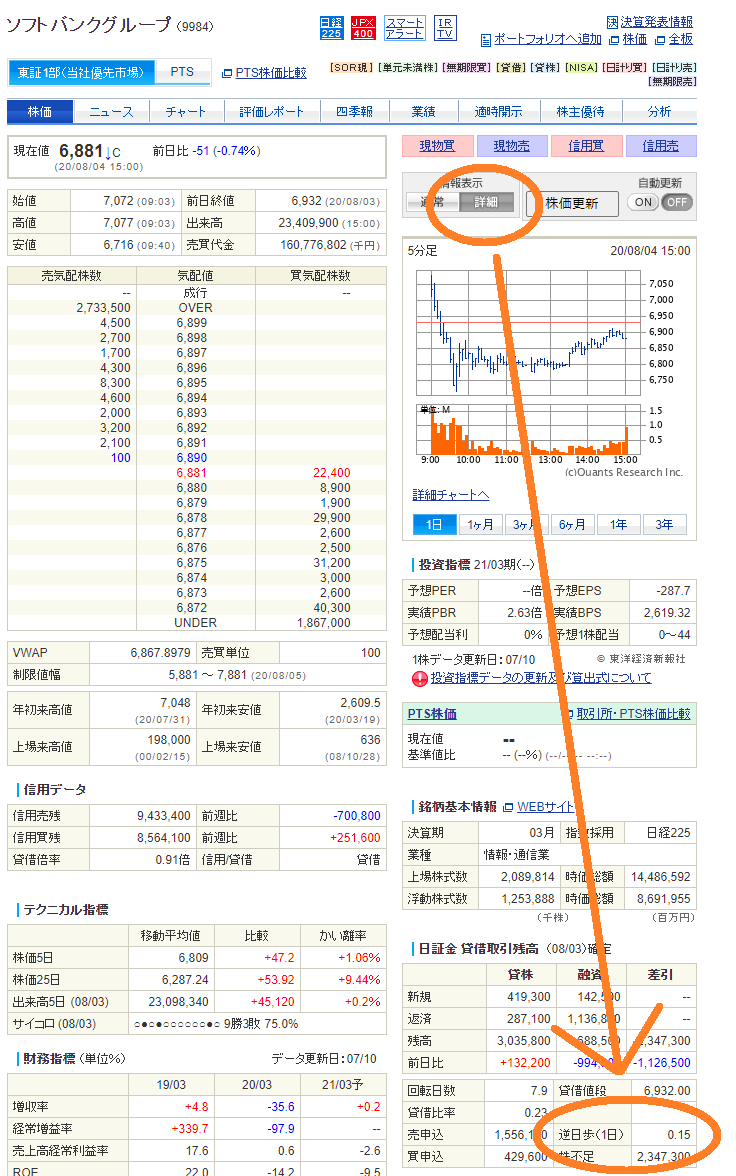Screen dimensions: 736x1176
Task: Click 貸借倍率 value 0.91倍
Action: [x=173, y=860]
